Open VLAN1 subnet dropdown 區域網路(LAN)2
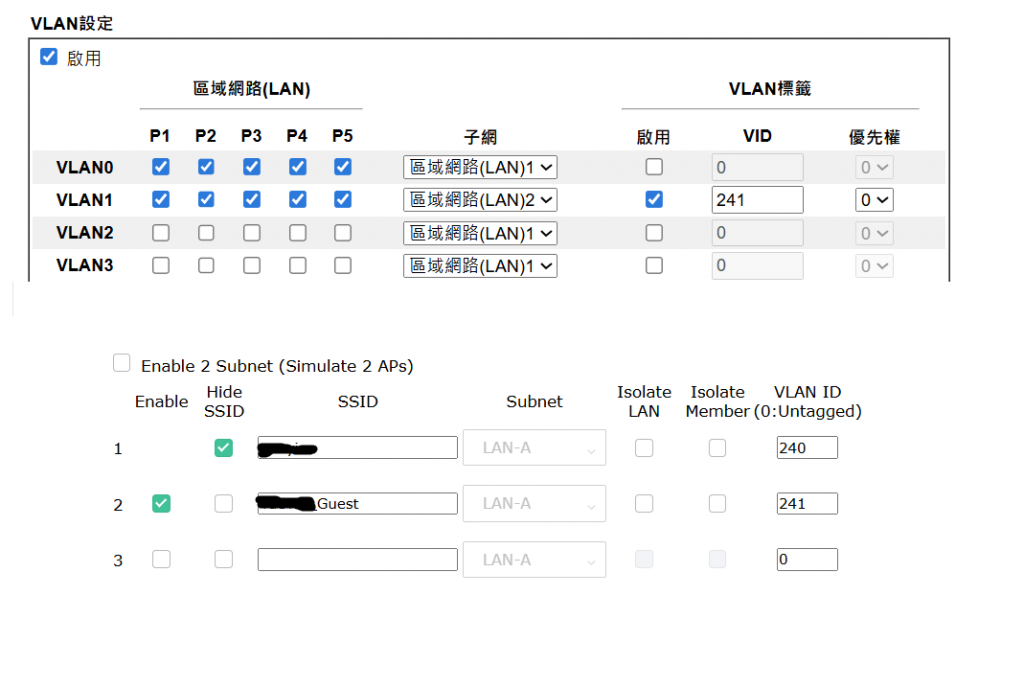 click(x=480, y=200)
